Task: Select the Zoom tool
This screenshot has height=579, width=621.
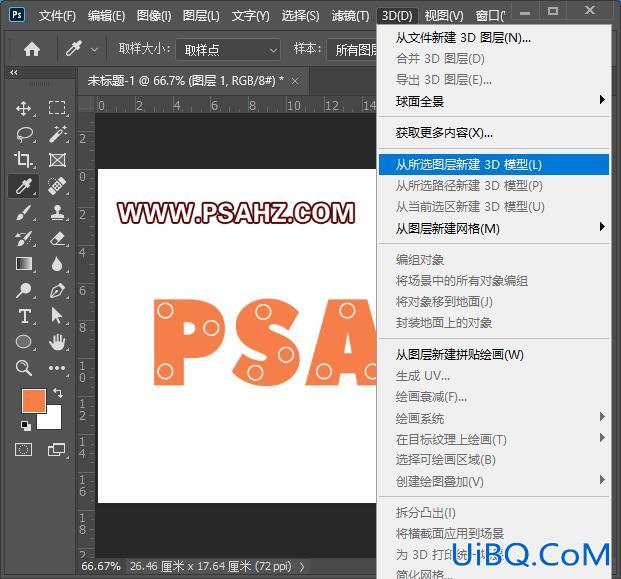Action: click(x=24, y=368)
